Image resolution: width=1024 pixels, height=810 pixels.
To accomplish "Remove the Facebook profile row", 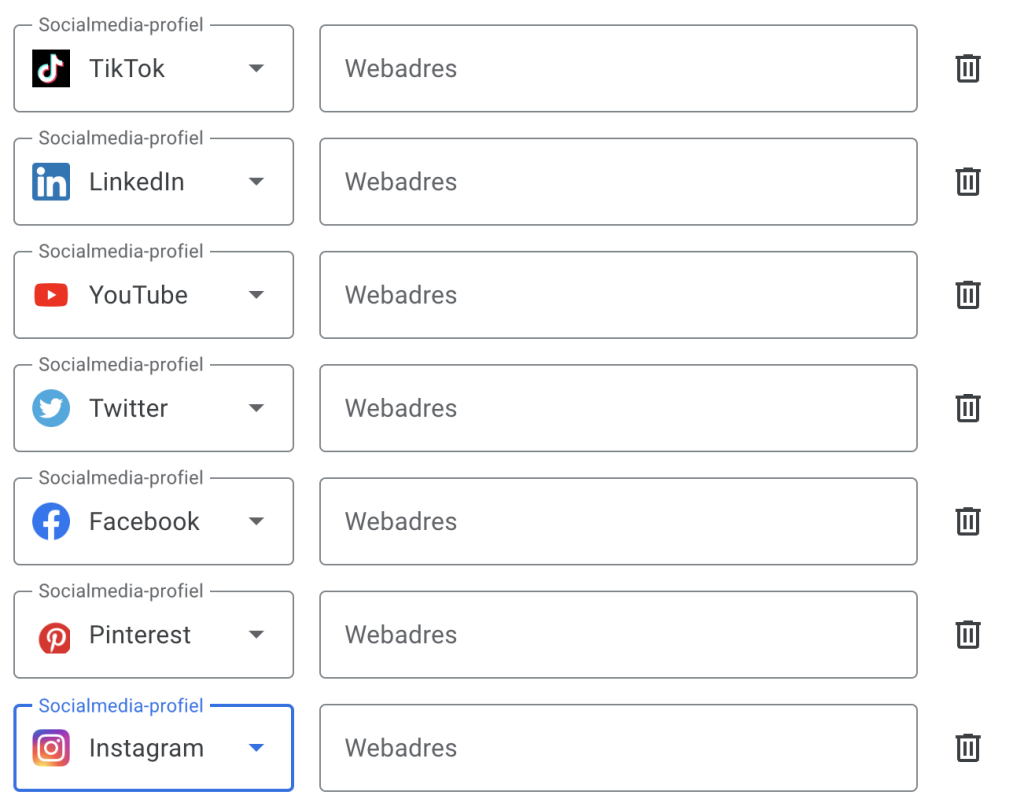I will click(967, 521).
